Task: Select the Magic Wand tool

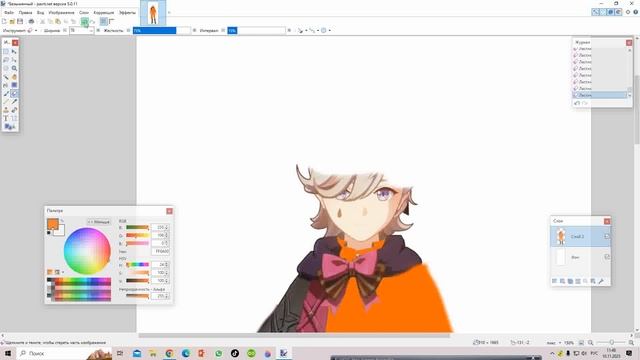Action: (6, 77)
